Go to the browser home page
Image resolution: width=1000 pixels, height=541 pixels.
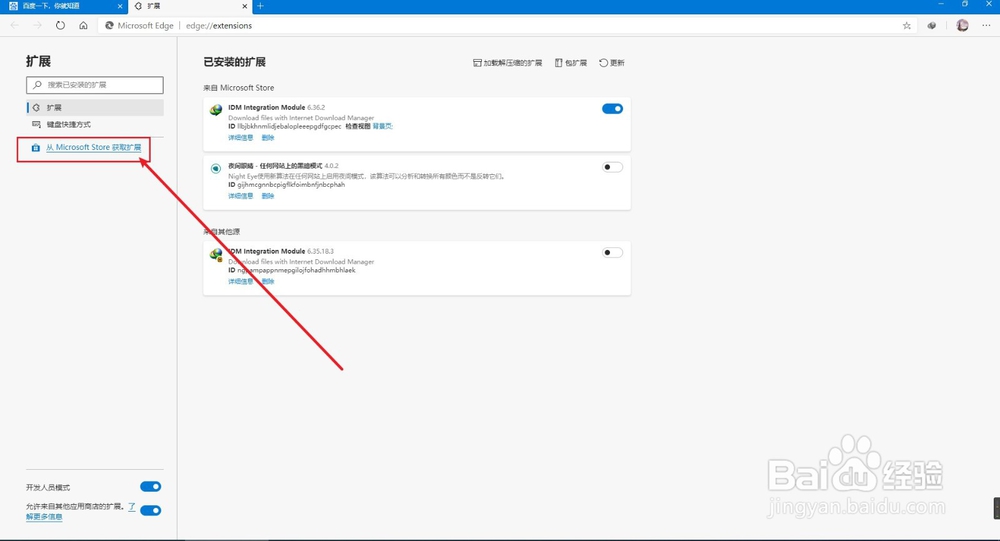[x=84, y=26]
